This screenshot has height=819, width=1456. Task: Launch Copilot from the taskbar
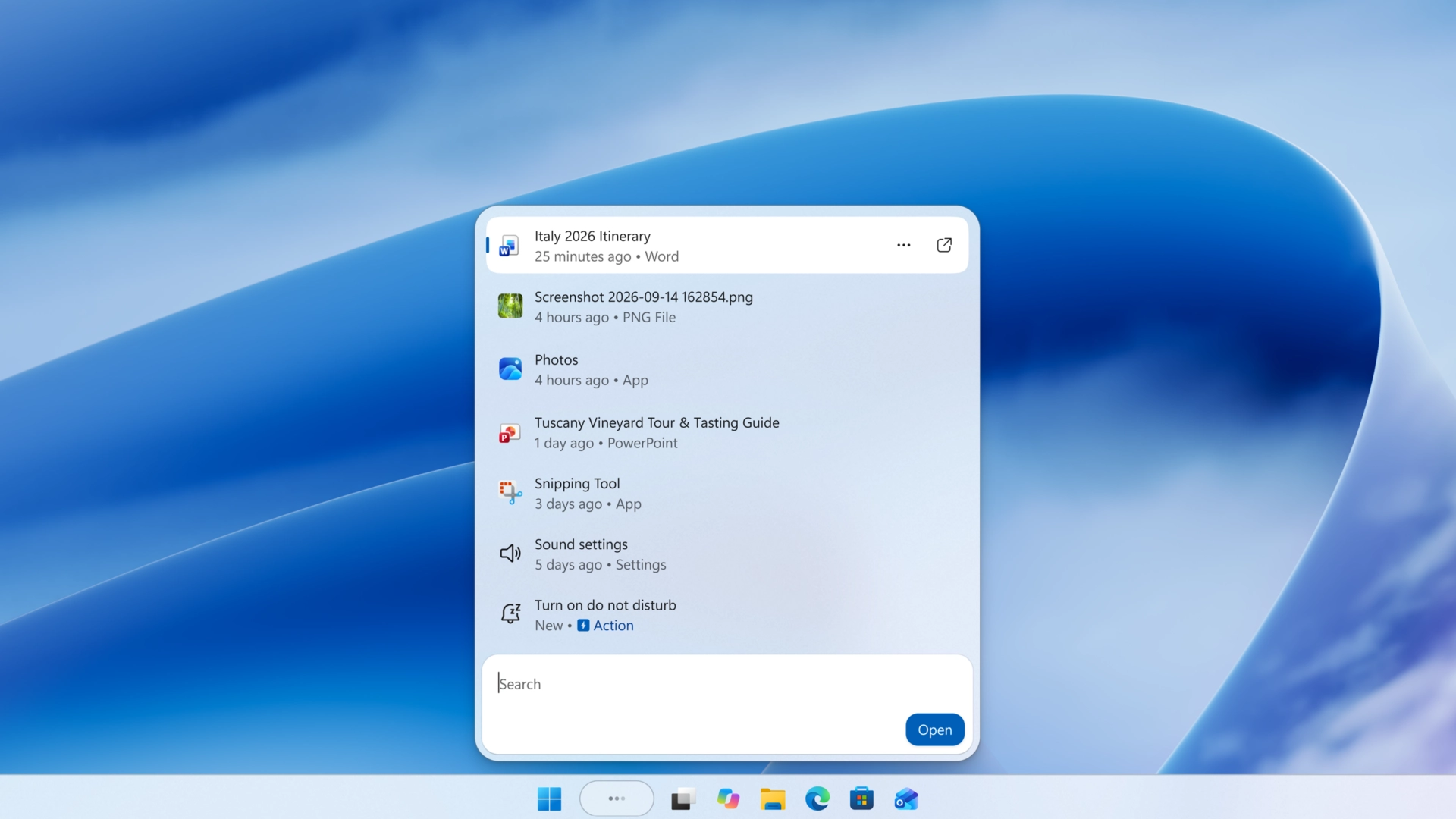728,799
